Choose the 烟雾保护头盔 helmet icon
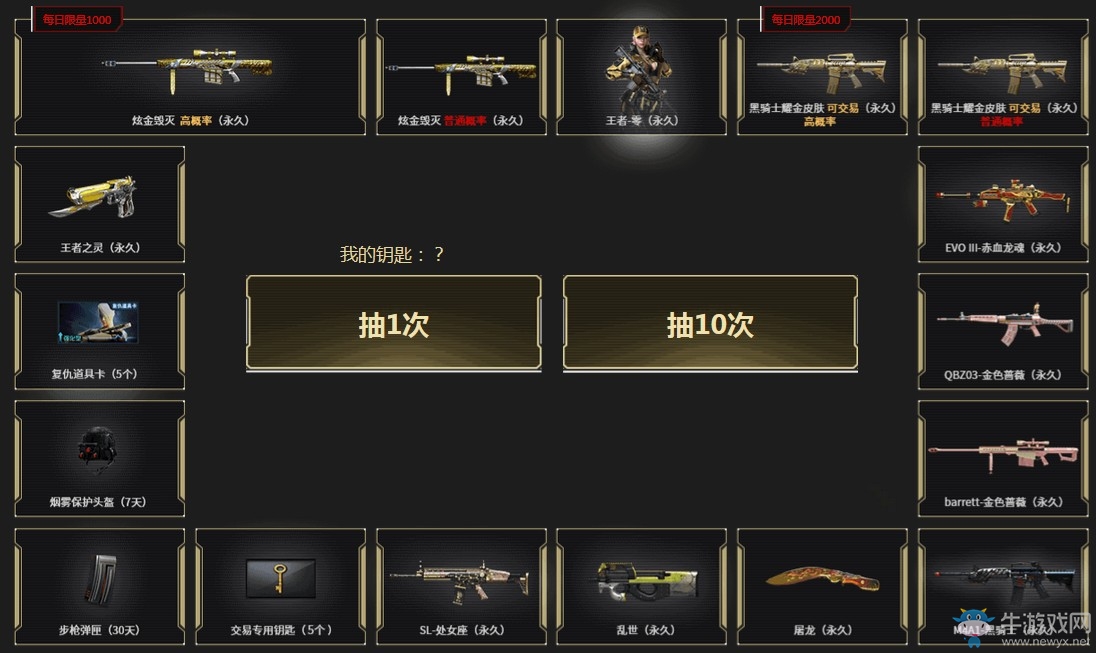This screenshot has width=1096, height=653. (98, 448)
